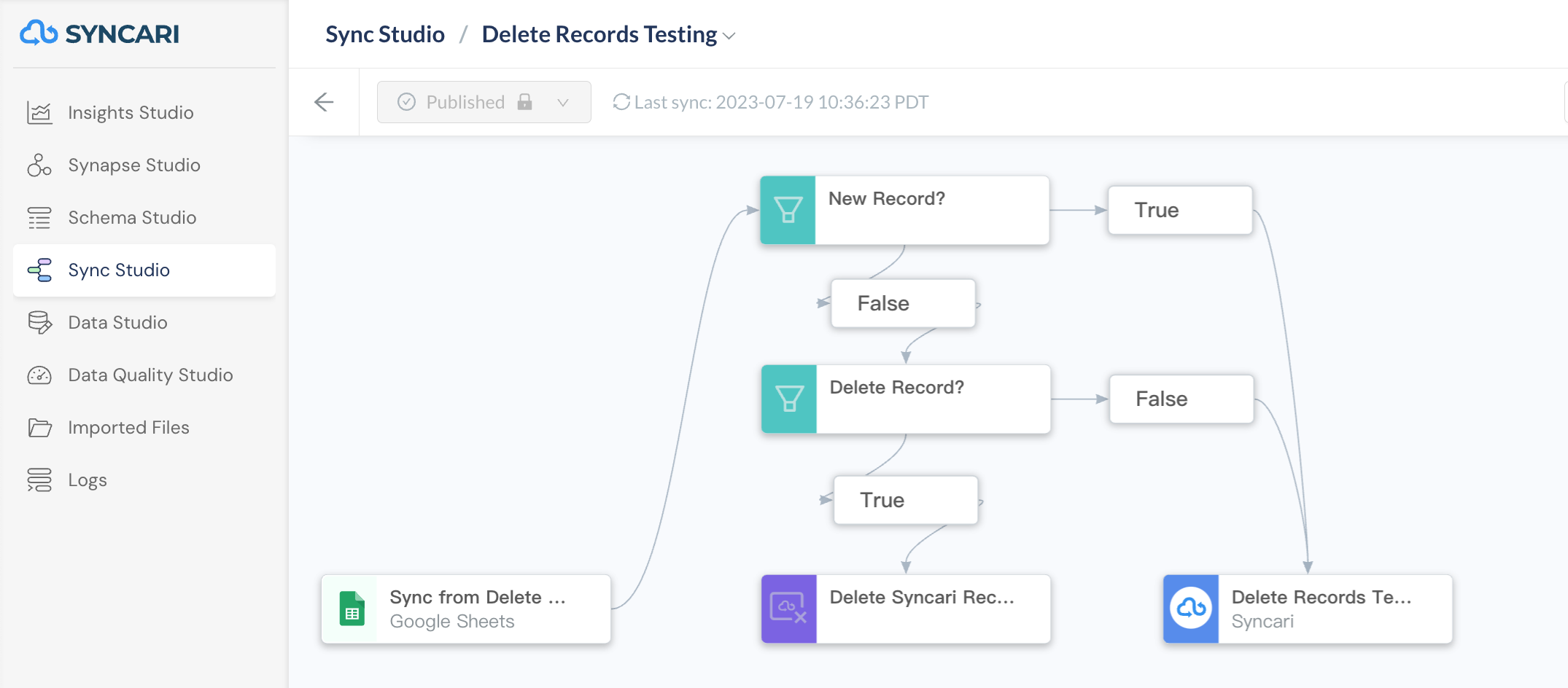This screenshot has width=1568, height=688.
Task: Open Imported Files section
Action: pos(144,427)
